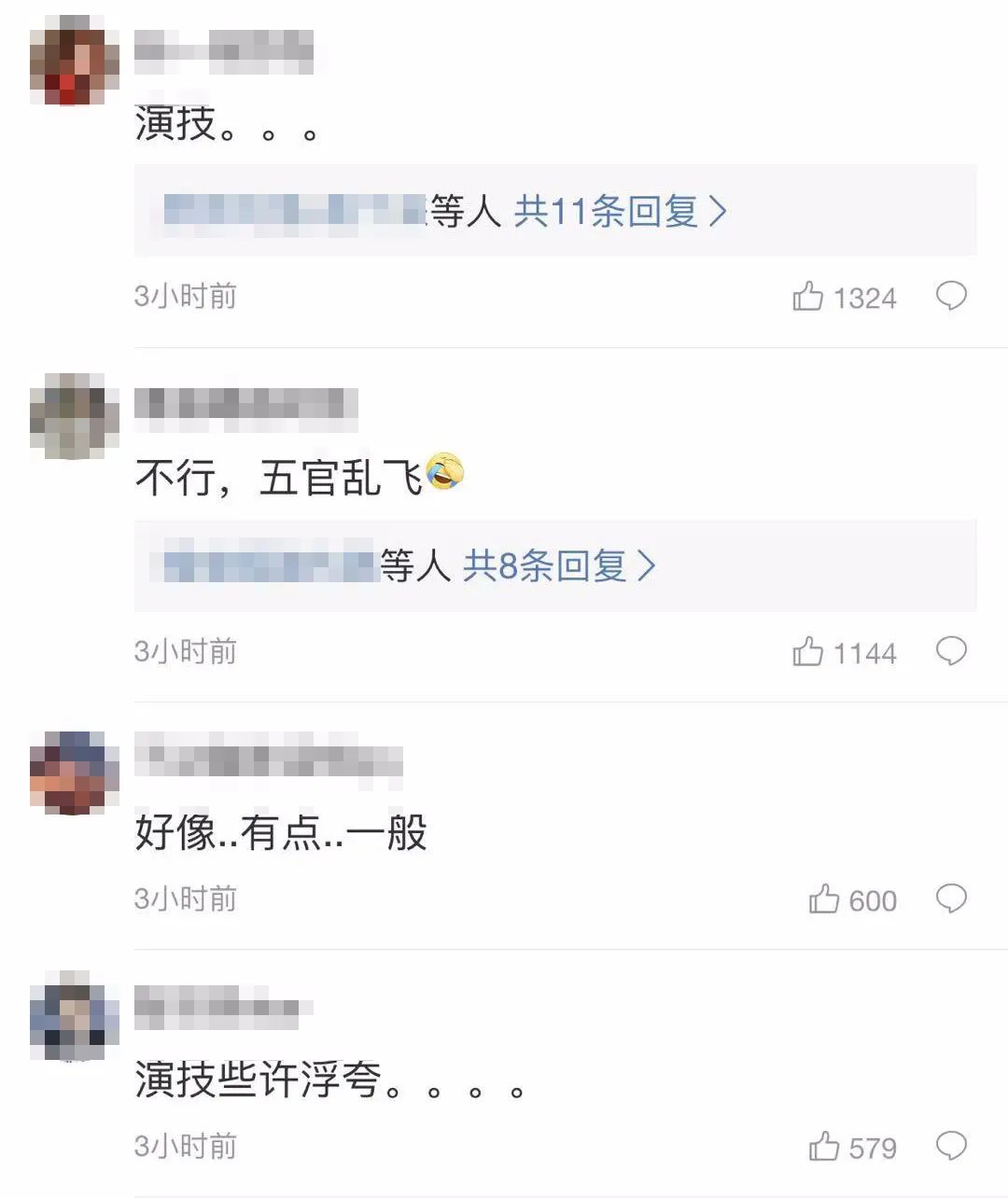This screenshot has height=1198, width=1008.
Task: Like the 演技些许浮夸 comment
Action: [x=823, y=1146]
